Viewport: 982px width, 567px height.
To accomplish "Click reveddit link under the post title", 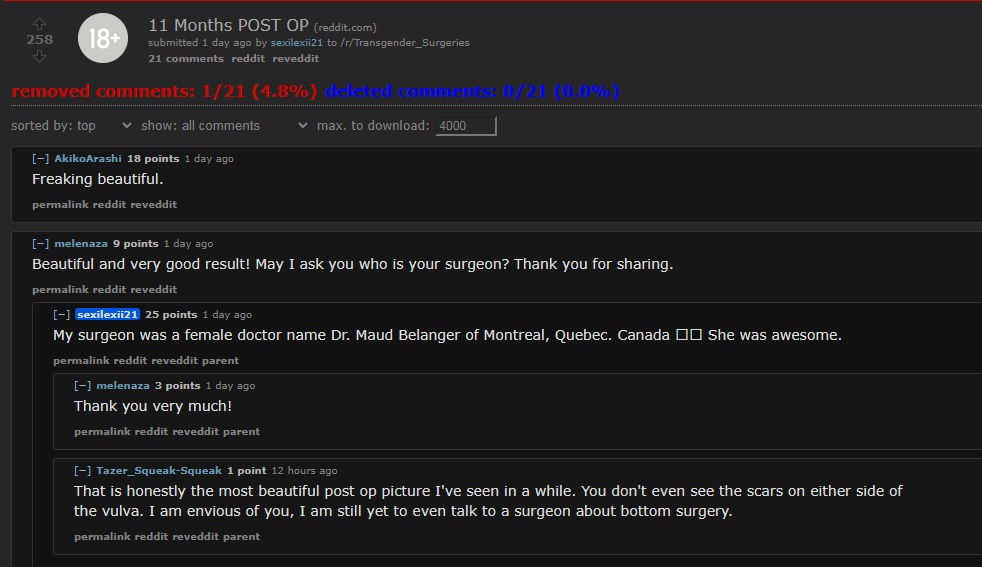I will pos(296,58).
